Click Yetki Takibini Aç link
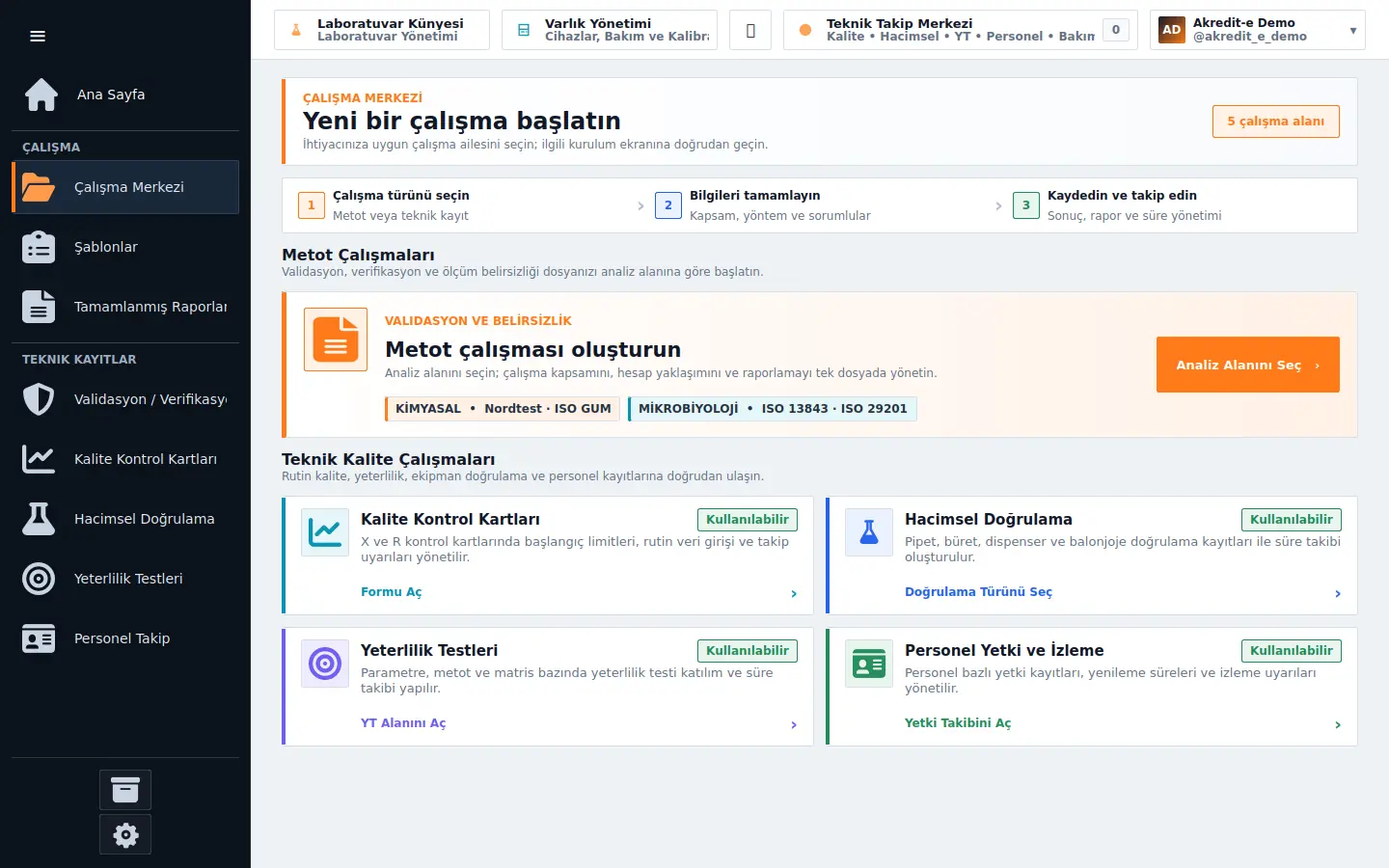 point(958,723)
